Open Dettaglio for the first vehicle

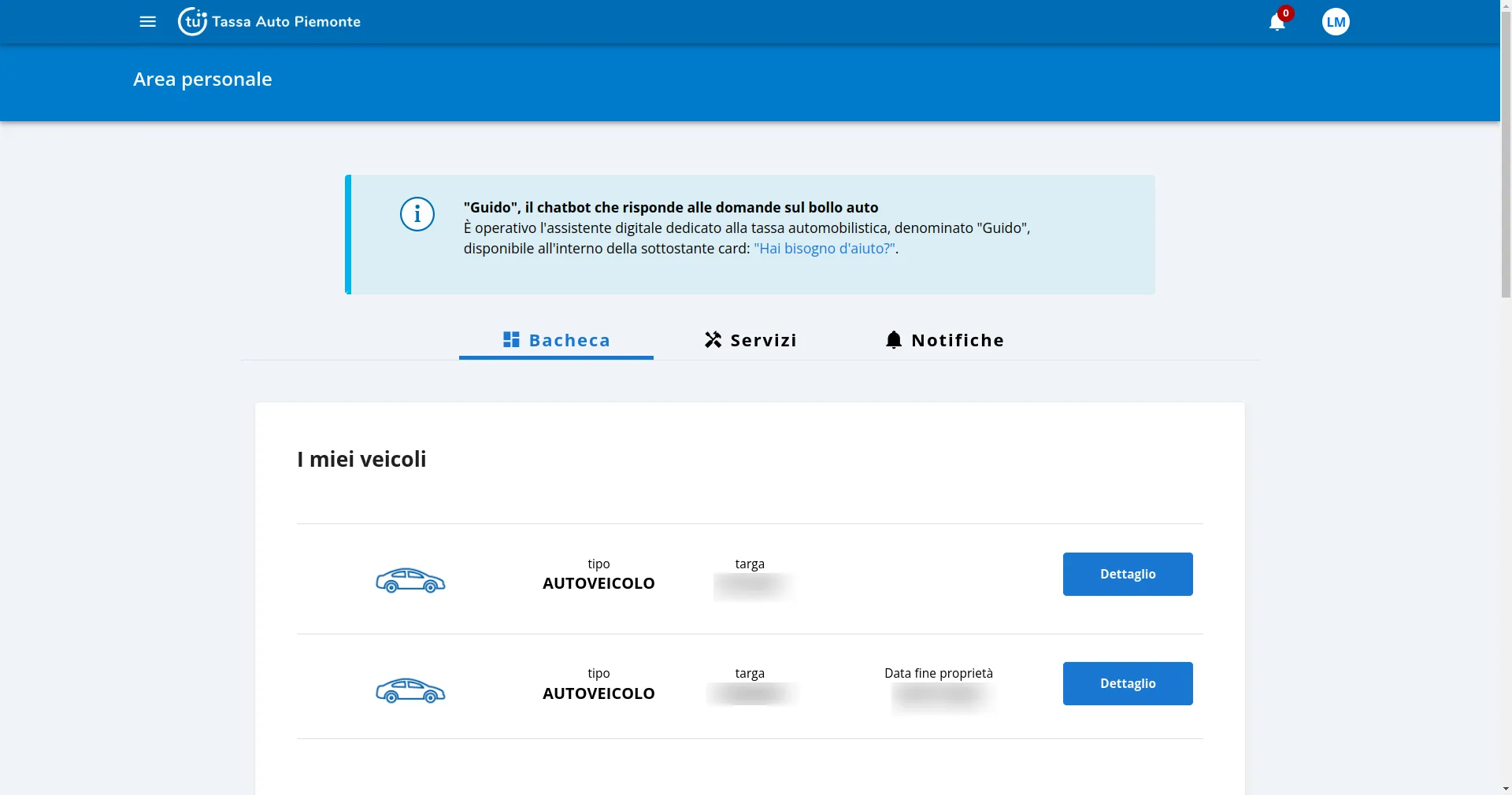point(1128,574)
